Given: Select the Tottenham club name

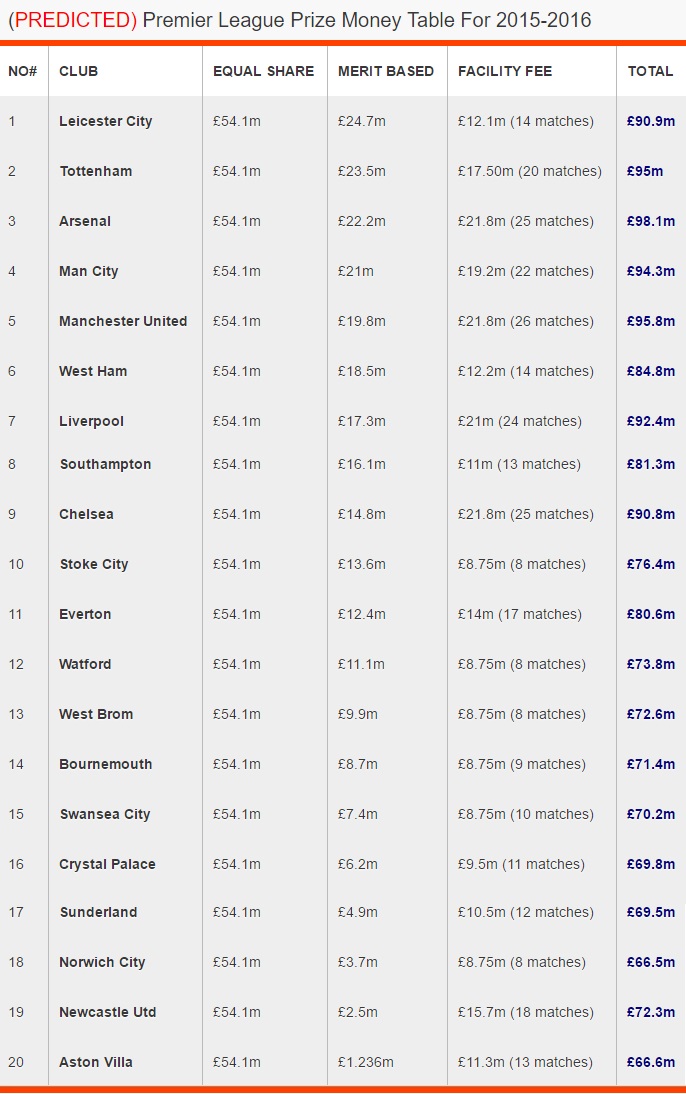Looking at the screenshot, I should tap(96, 171).
